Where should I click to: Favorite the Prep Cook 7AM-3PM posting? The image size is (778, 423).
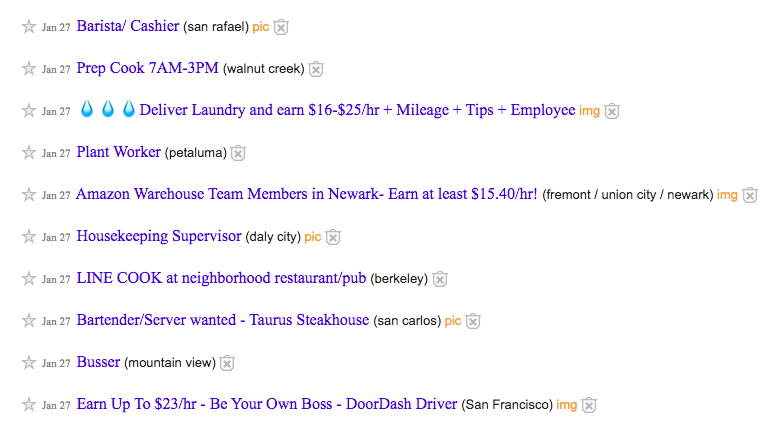click(x=28, y=69)
